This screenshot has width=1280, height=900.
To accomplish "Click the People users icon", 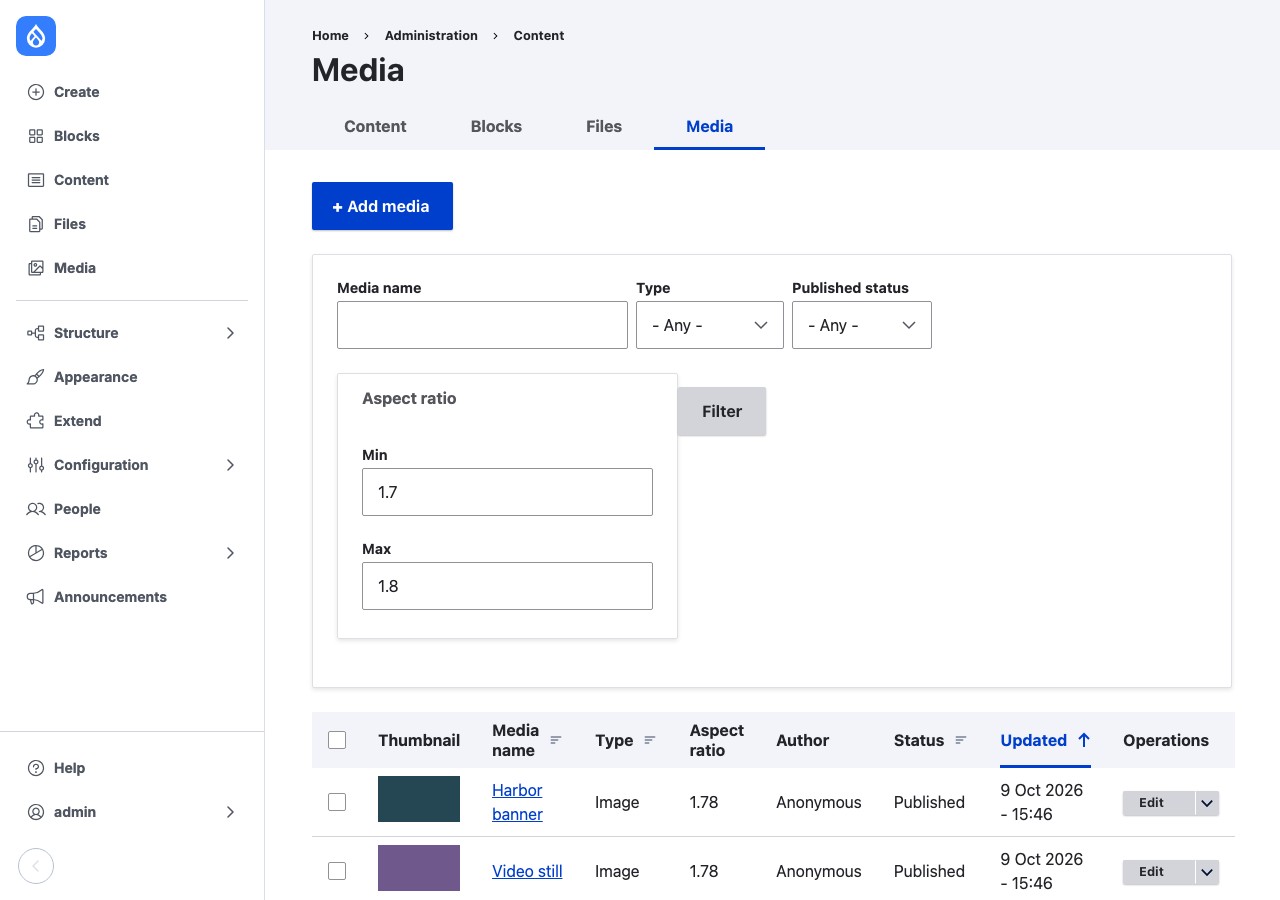I will (36, 509).
